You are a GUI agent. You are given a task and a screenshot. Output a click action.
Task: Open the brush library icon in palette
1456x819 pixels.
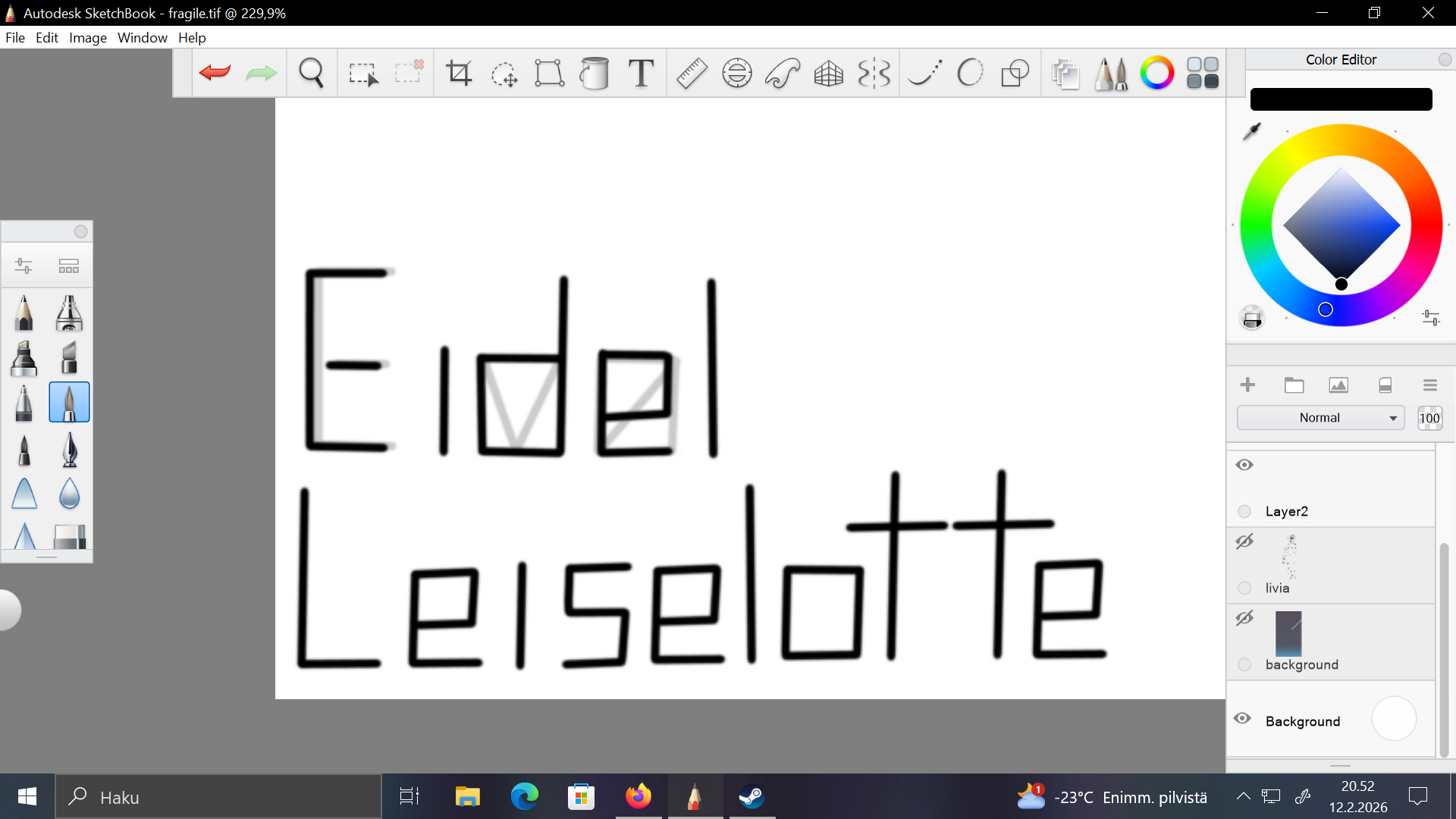coord(69,266)
